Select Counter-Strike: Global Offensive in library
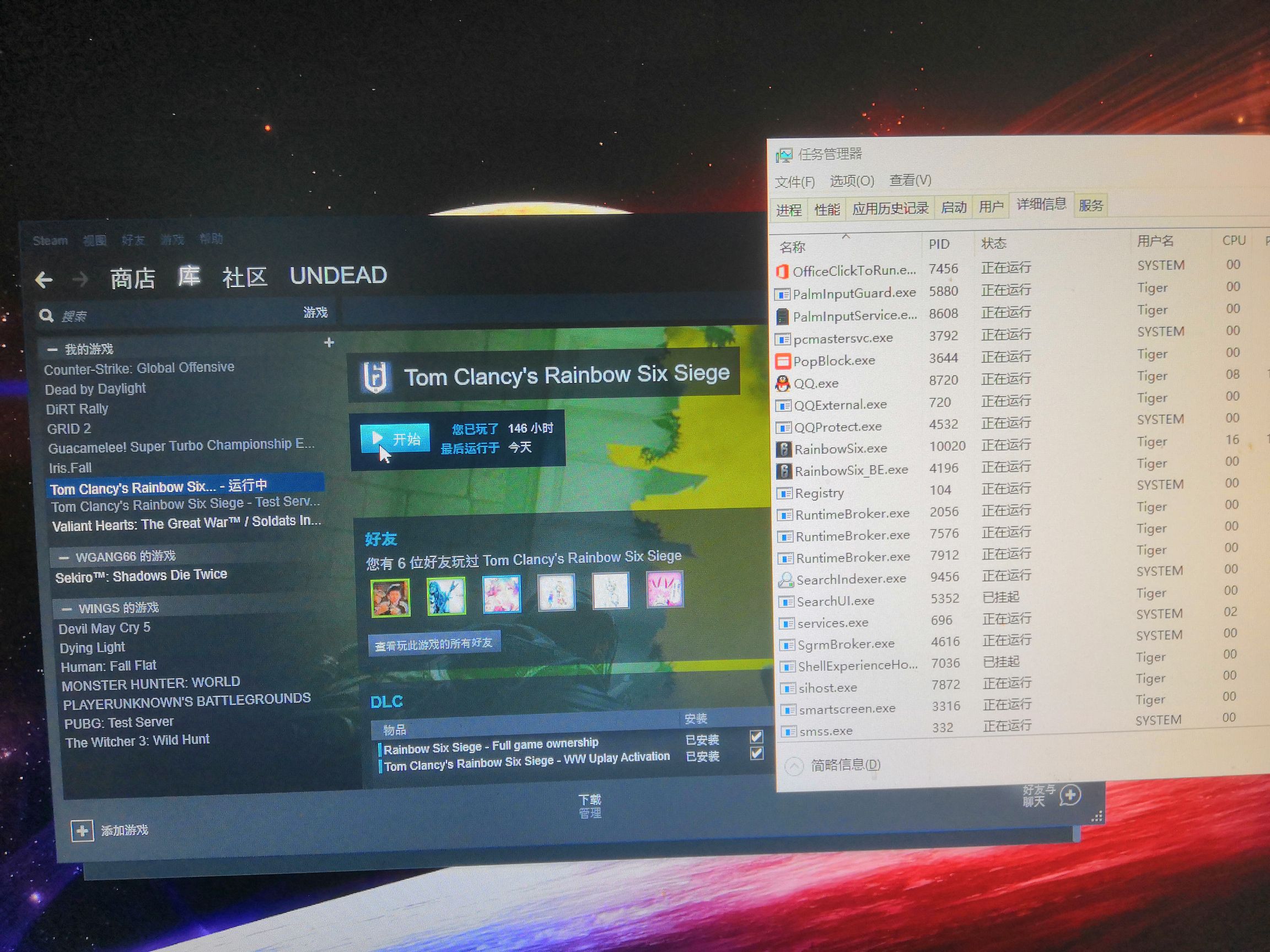 pos(139,368)
